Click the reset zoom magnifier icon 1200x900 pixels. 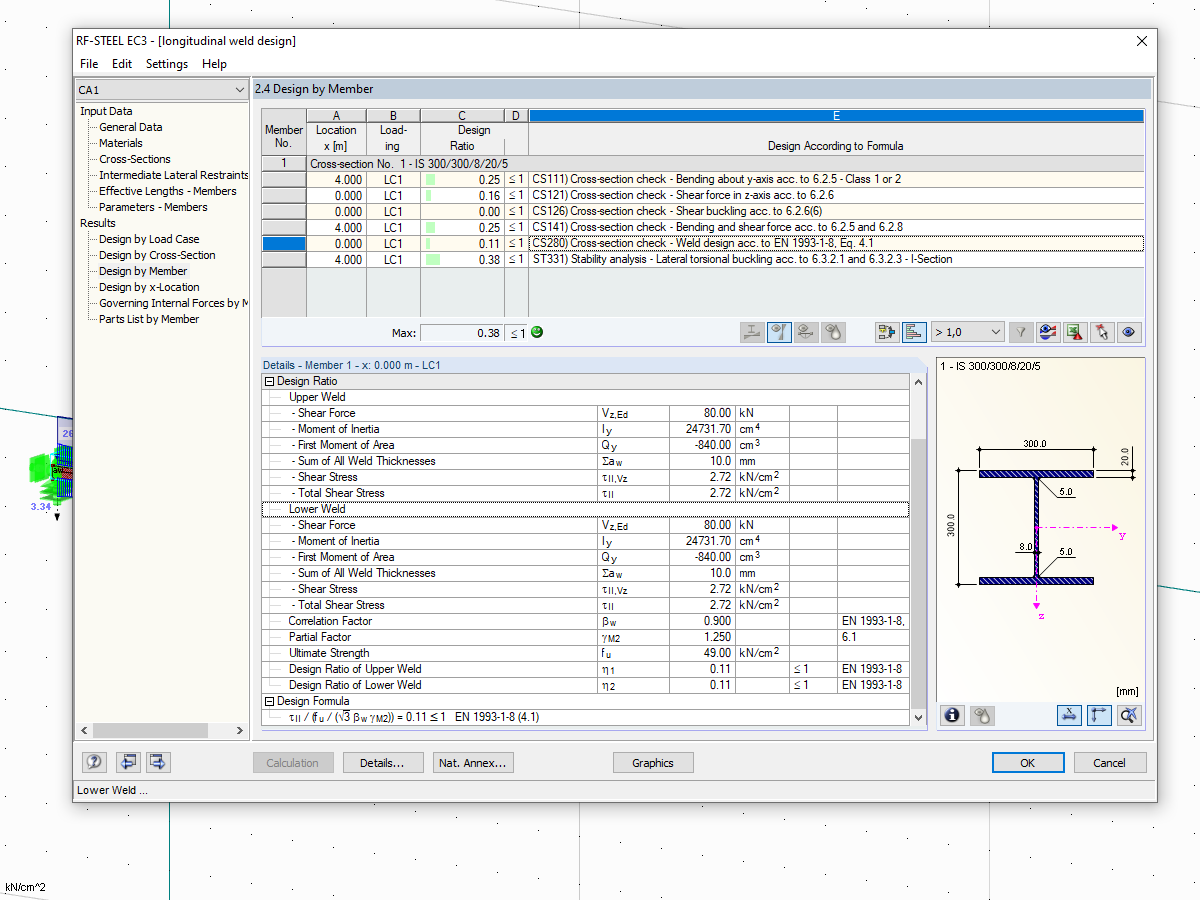tap(1129, 715)
